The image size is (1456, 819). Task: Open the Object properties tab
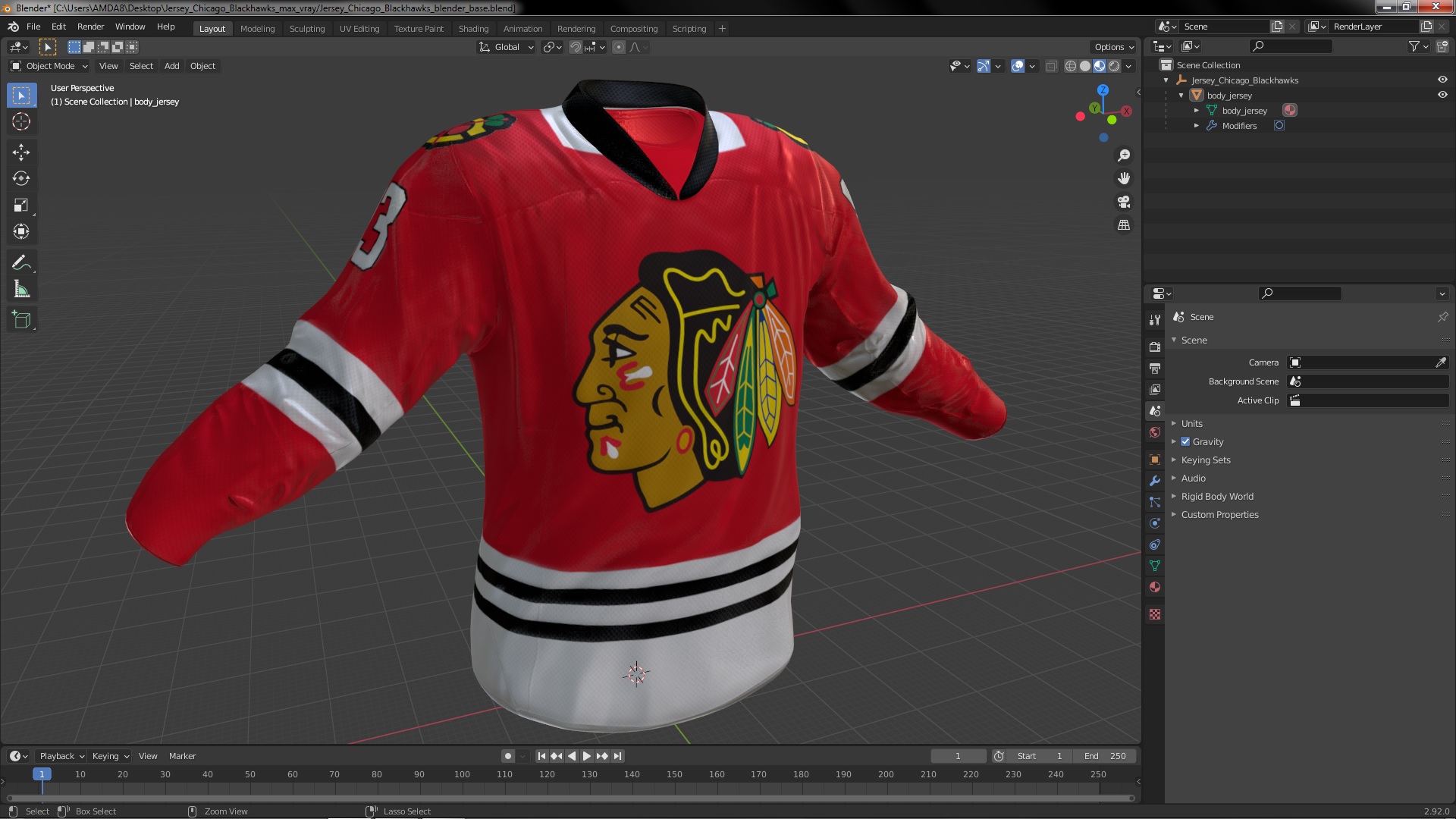coord(1155,460)
